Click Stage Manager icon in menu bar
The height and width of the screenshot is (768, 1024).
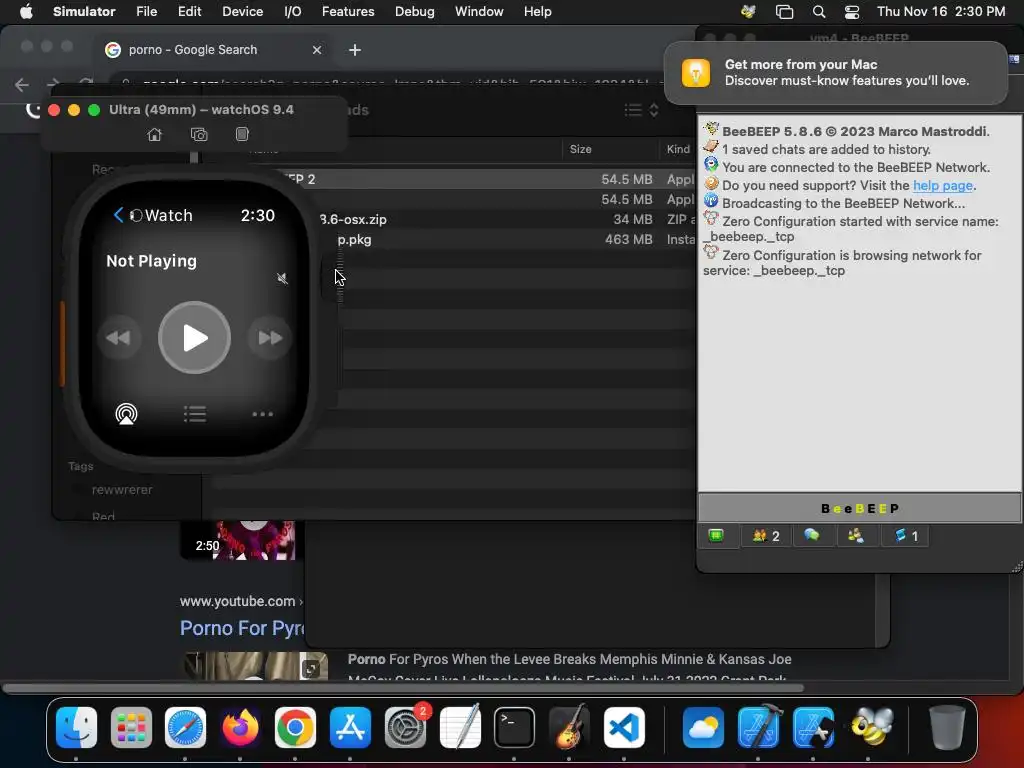(x=784, y=12)
